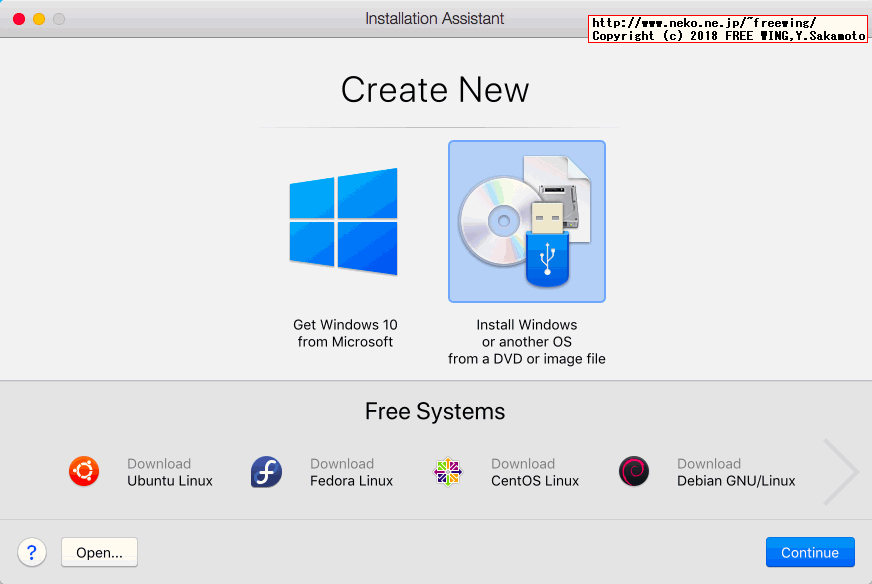
Task: Click the Installation Assistant title bar
Action: [436, 18]
